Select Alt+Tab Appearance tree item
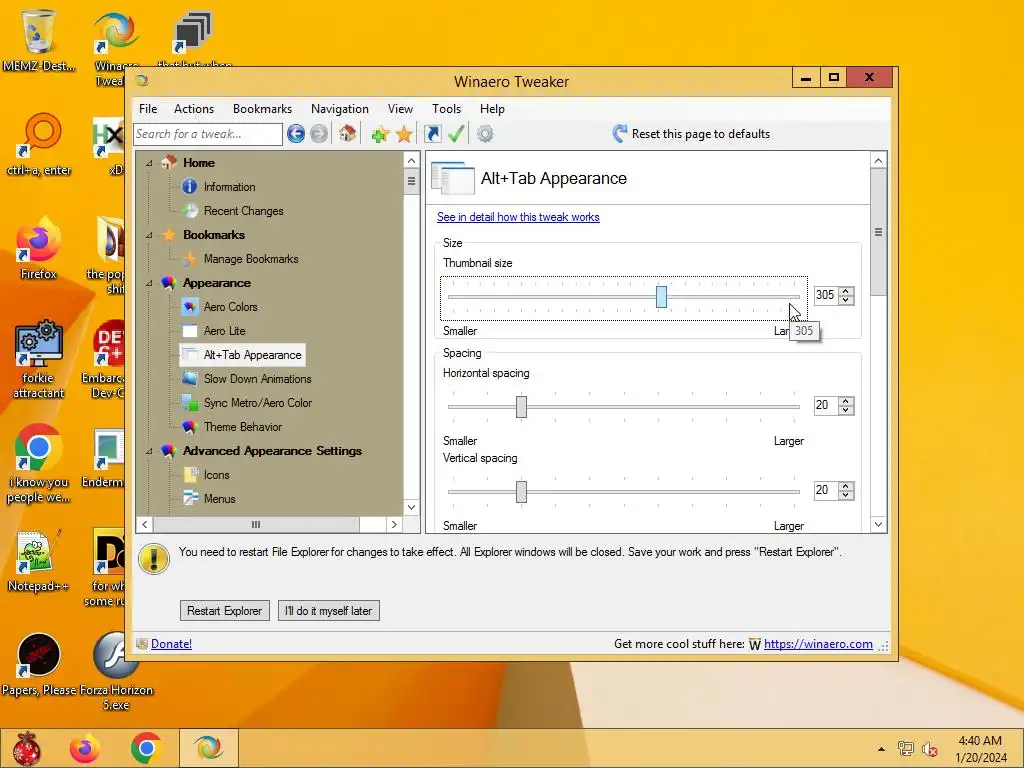 [x=252, y=355]
